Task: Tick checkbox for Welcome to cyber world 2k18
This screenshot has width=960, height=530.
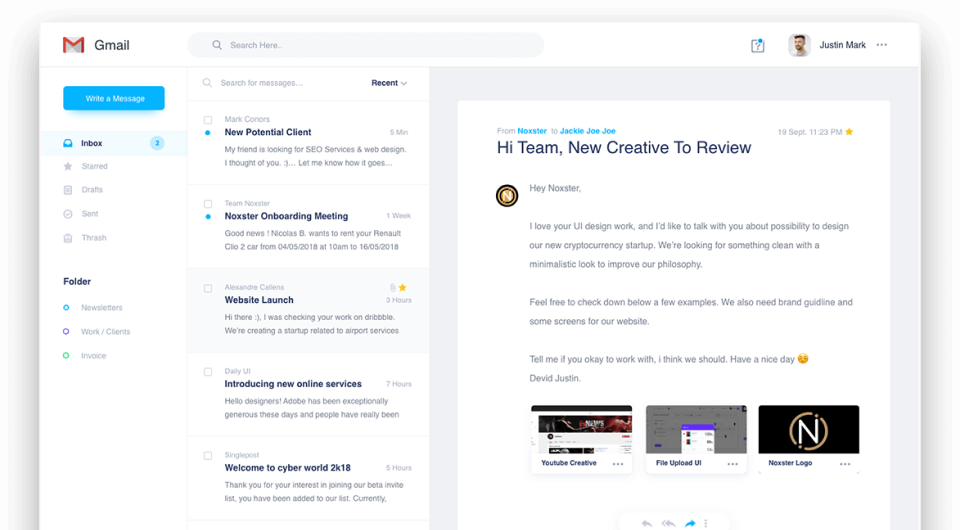Action: [x=208, y=456]
